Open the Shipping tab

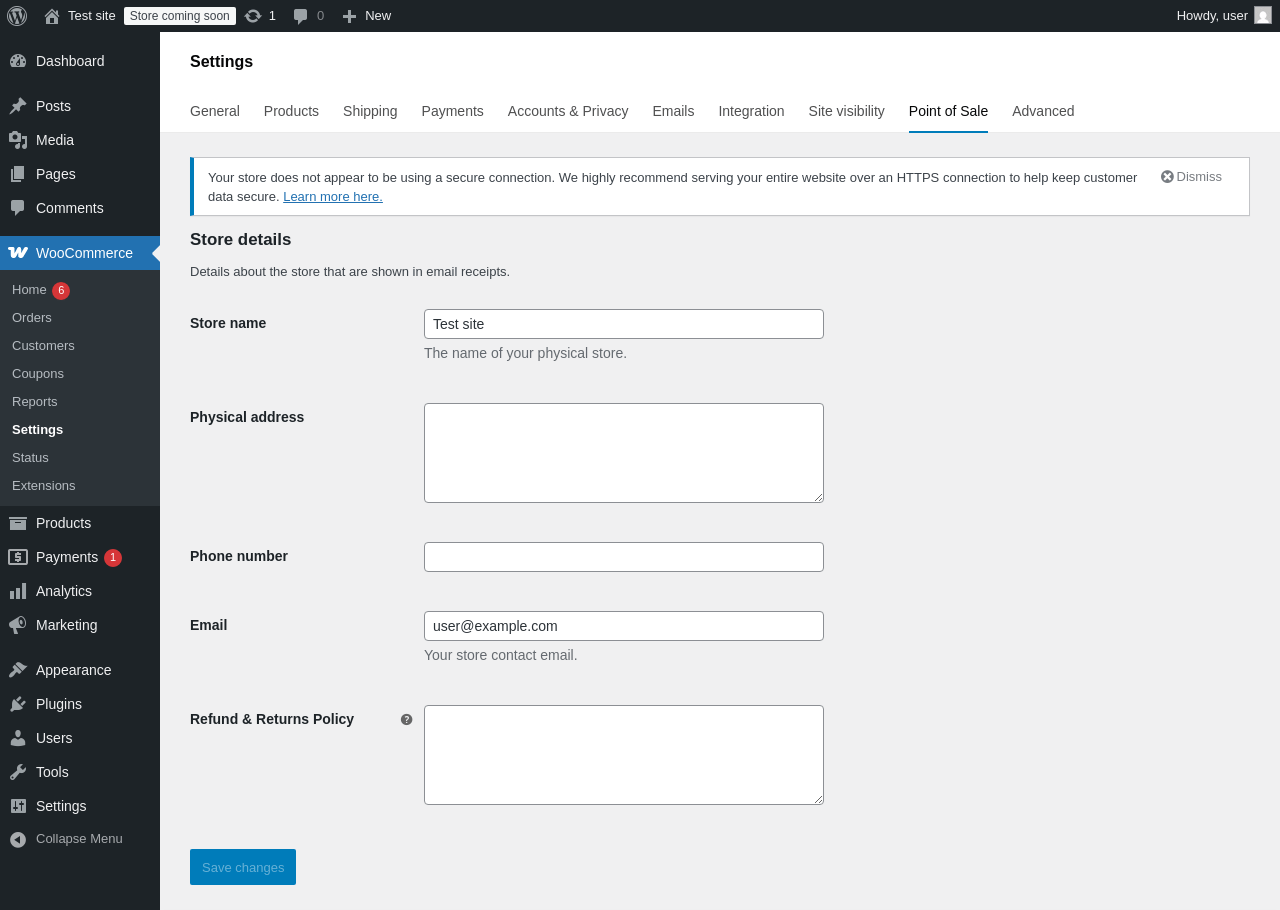[370, 111]
